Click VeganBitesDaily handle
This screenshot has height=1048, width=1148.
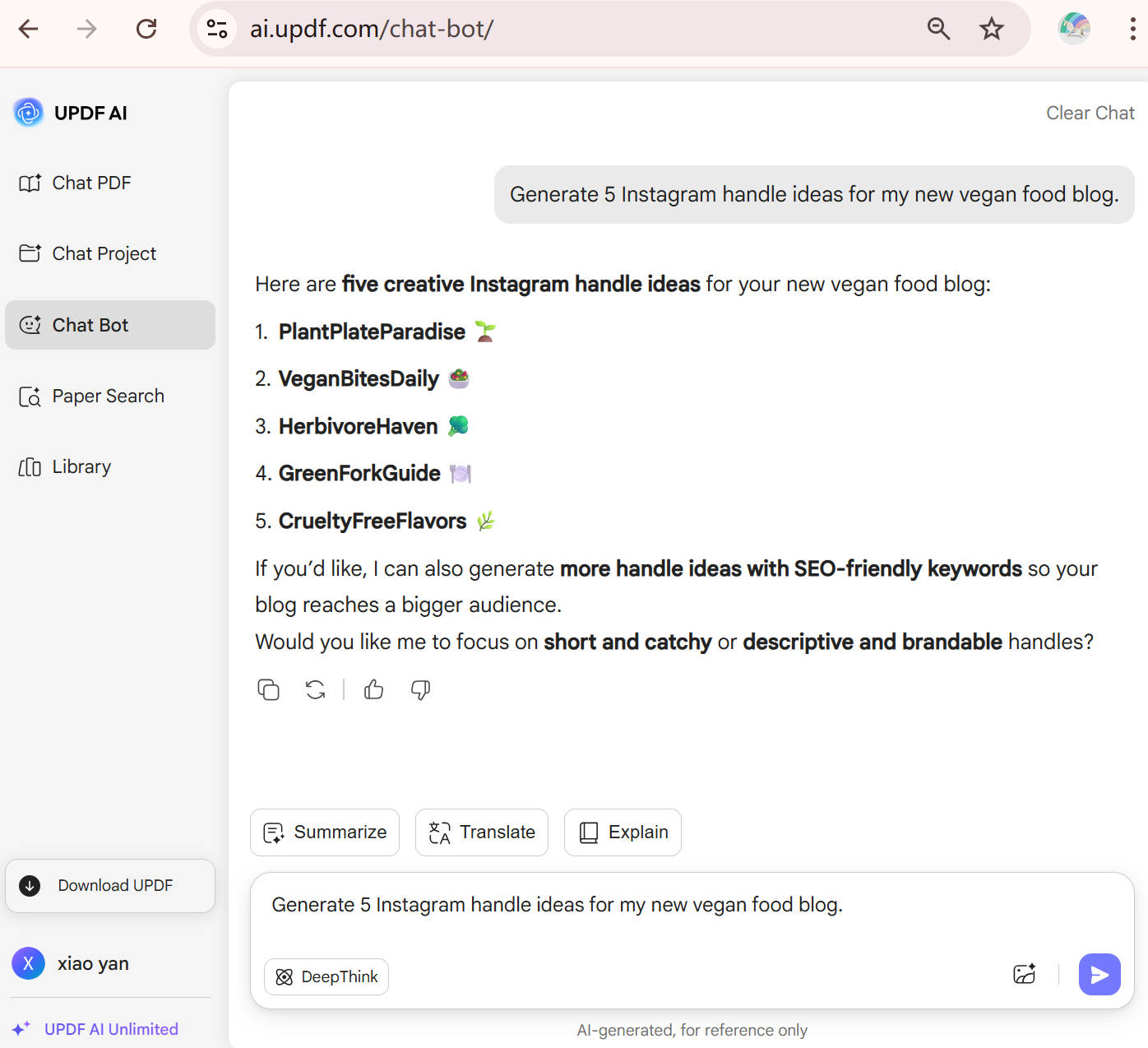(359, 378)
